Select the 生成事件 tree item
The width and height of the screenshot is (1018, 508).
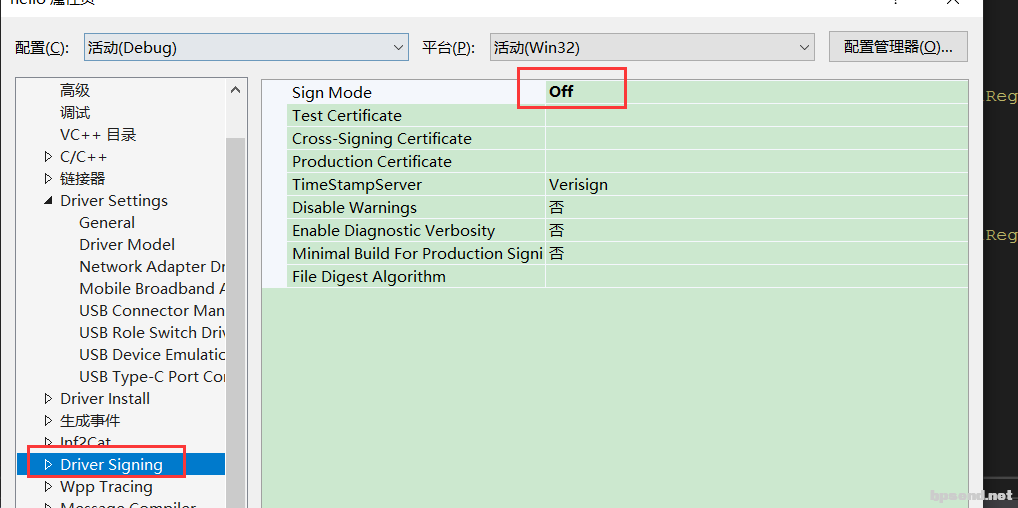point(90,420)
